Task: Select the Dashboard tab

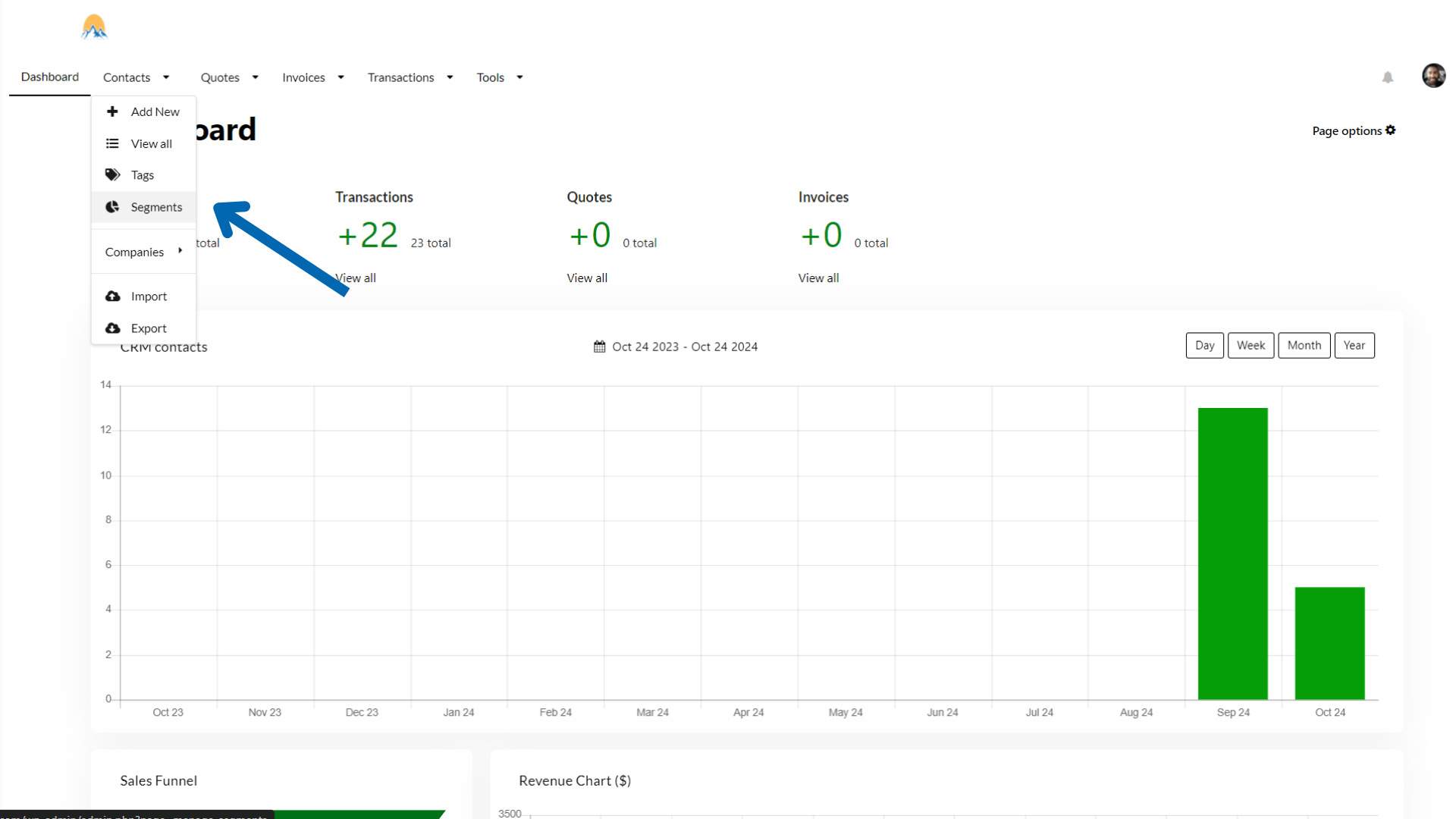Action: coord(50,77)
